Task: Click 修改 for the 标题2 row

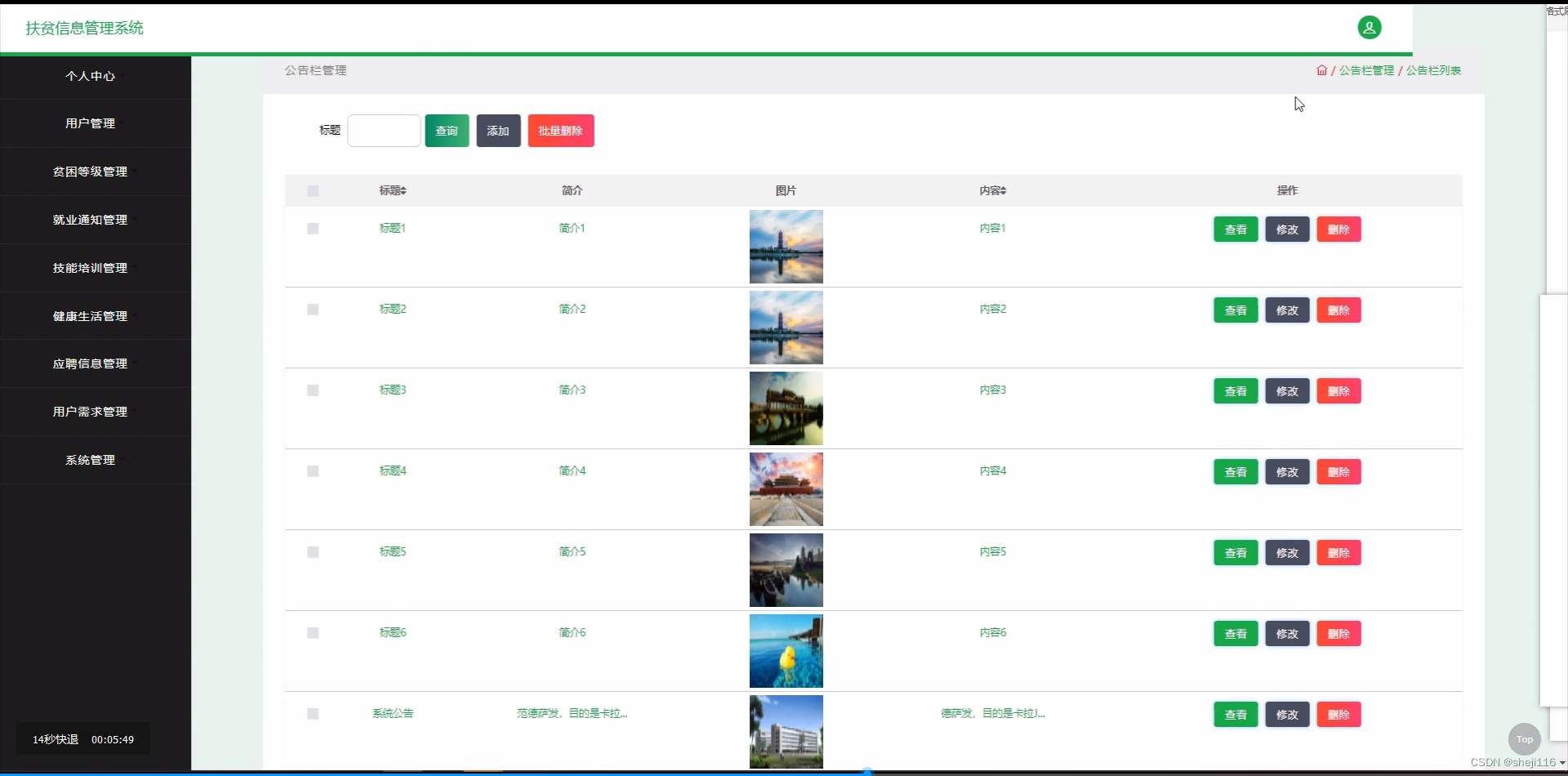Action: pos(1287,310)
